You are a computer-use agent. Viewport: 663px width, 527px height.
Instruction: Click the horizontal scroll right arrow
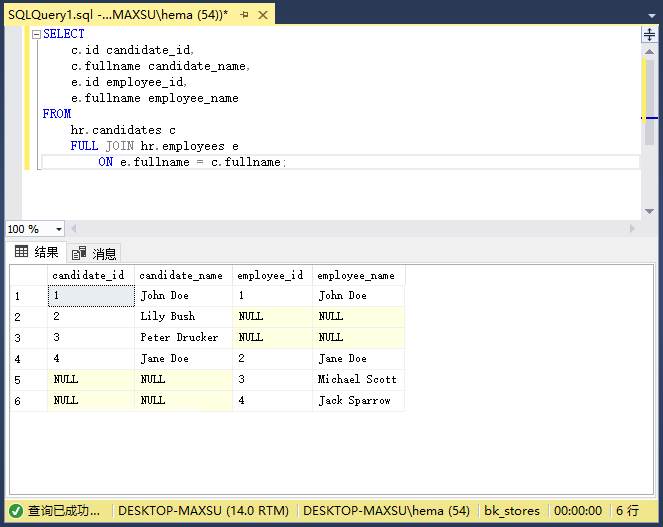(632, 229)
